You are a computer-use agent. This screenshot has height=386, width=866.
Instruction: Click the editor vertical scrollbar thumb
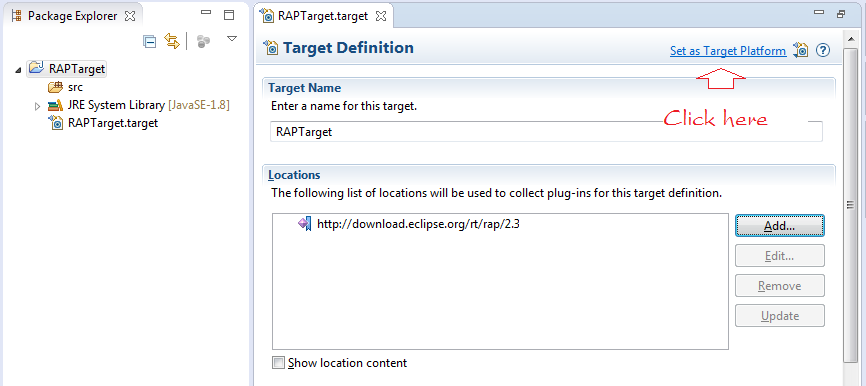(851, 204)
